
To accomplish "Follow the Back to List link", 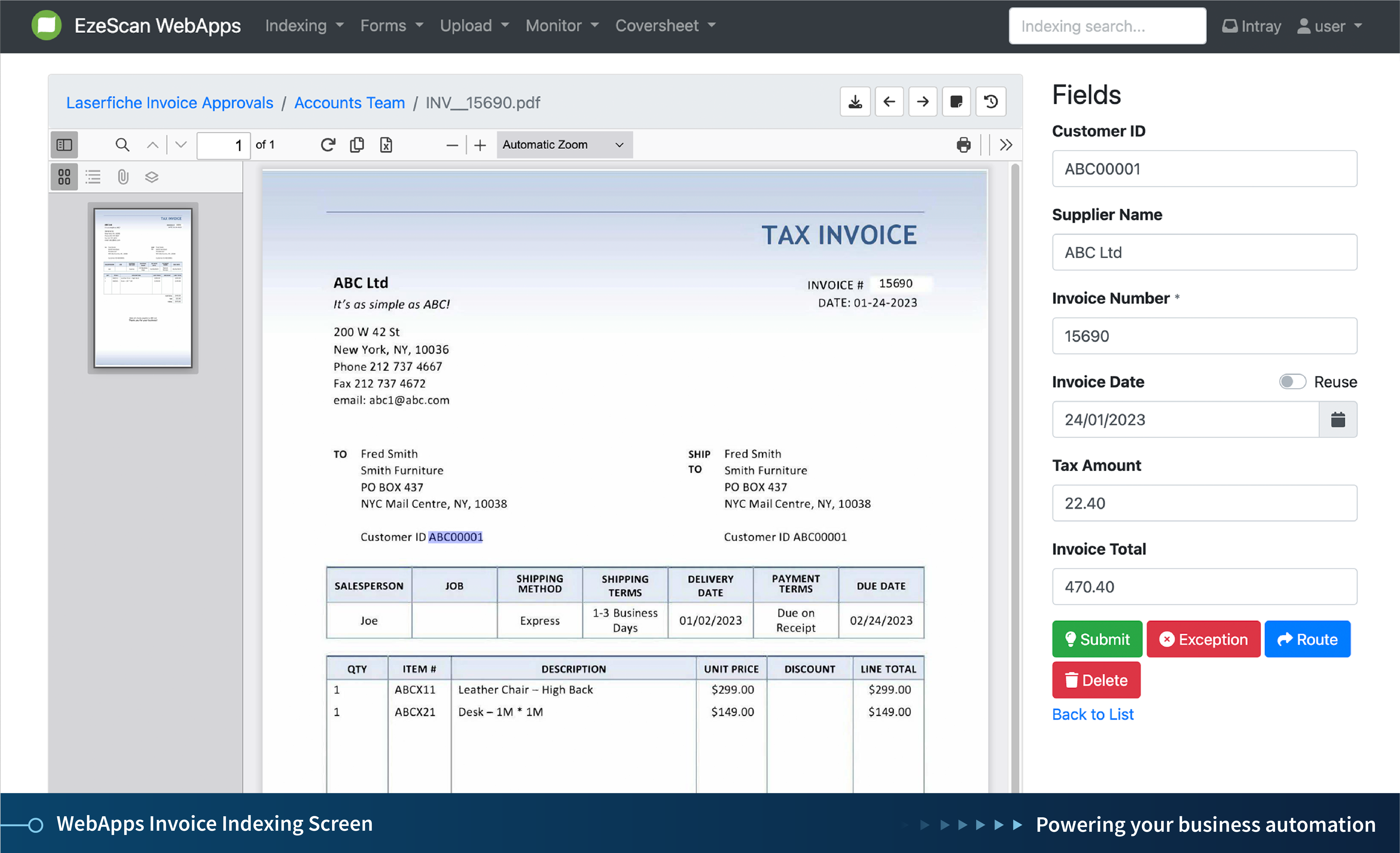I will 1093,714.
